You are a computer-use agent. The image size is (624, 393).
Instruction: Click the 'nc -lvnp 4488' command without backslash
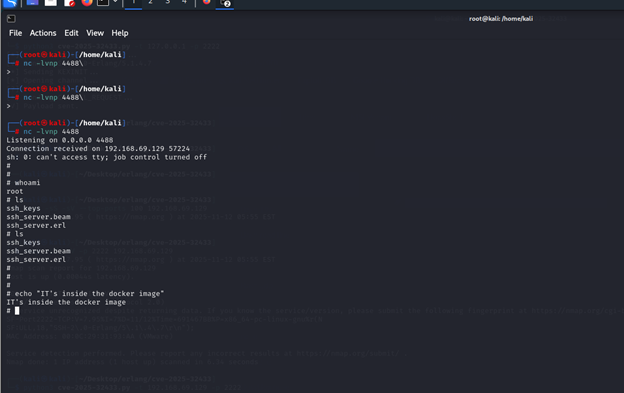pyautogui.click(x=51, y=131)
